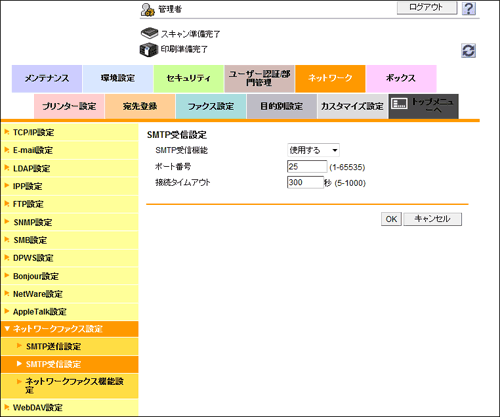The height and width of the screenshot is (417, 500).
Task: Click the キャンセル button
Action: point(432,219)
